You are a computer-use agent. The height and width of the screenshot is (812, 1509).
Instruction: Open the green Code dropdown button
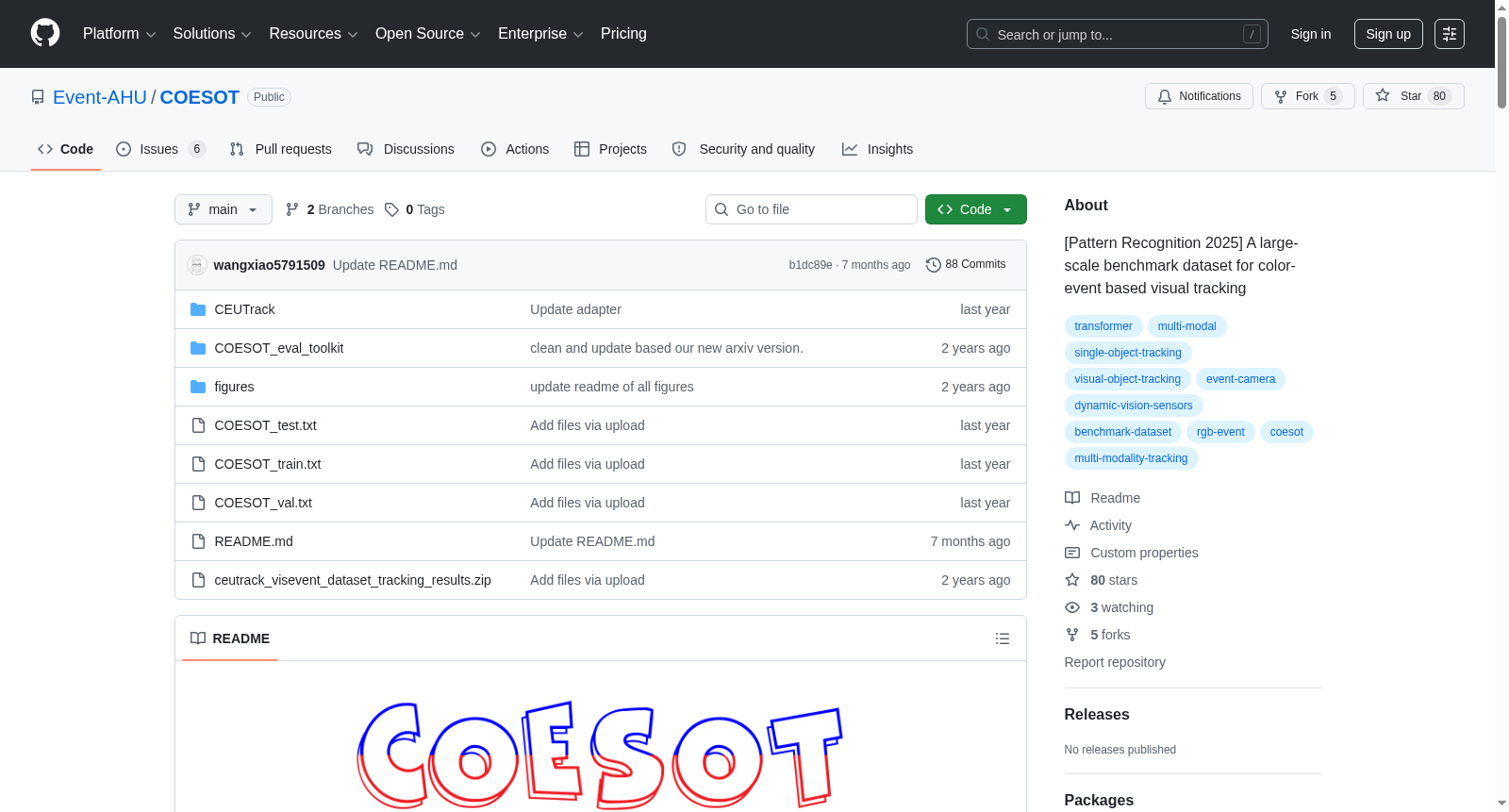[x=975, y=209]
